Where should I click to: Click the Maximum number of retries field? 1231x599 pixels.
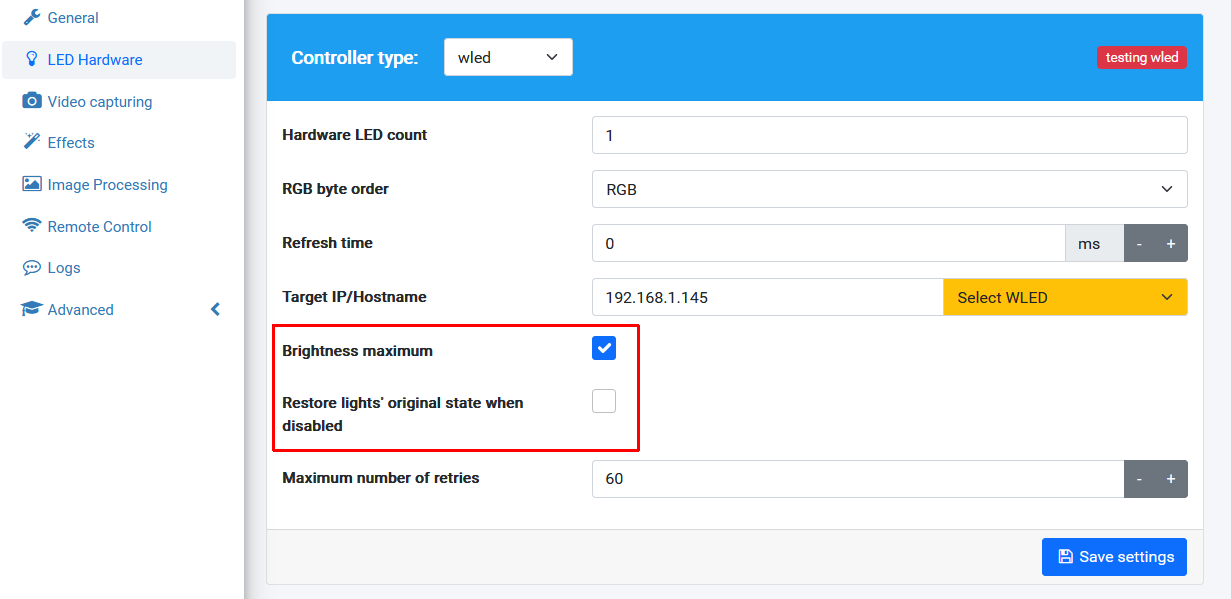[858, 479]
